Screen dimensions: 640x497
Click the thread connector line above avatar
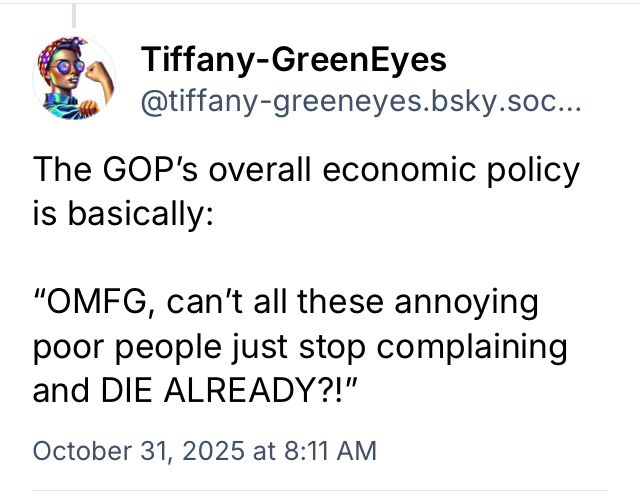[74, 16]
